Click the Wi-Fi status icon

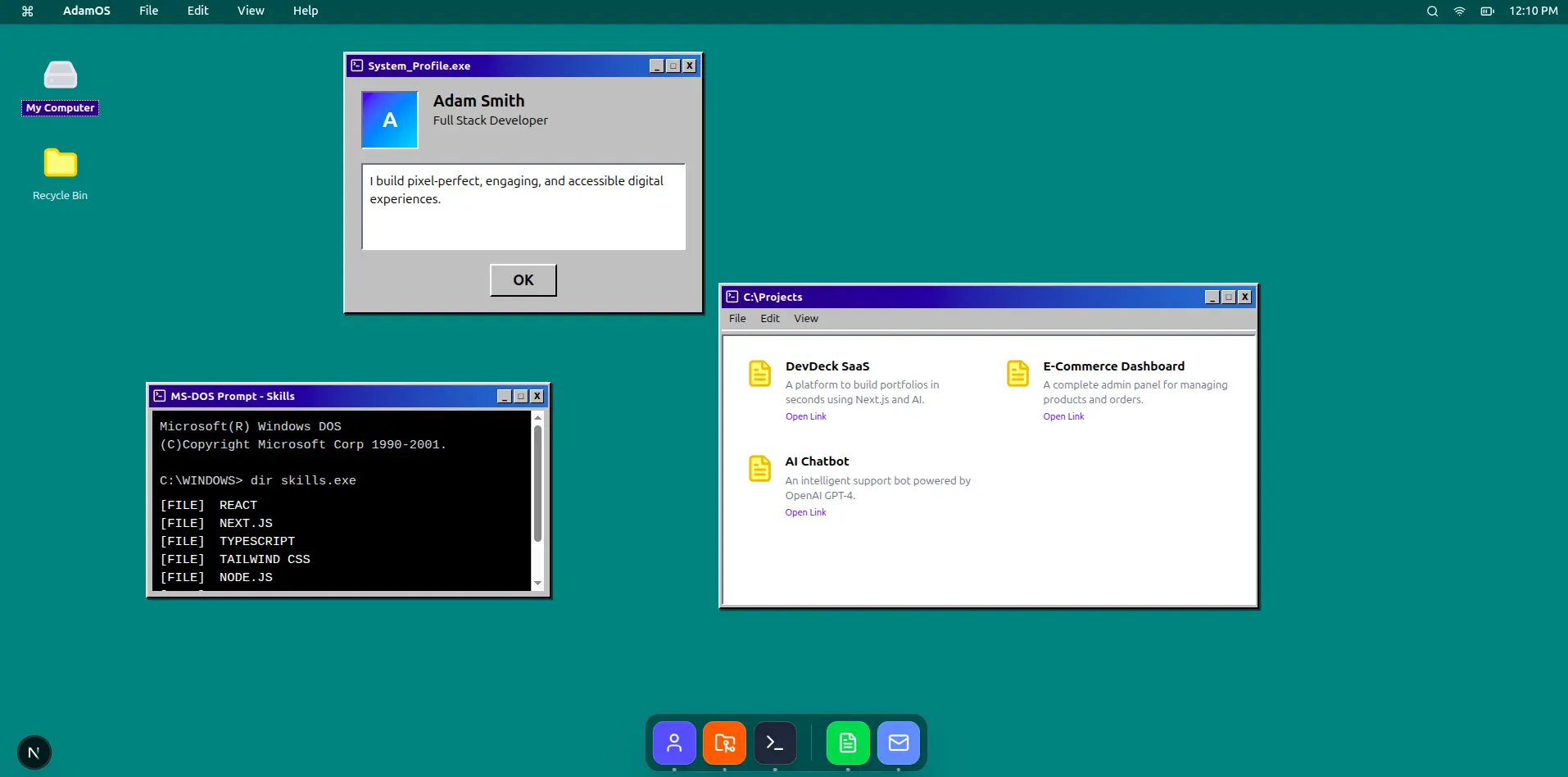[x=1459, y=11]
